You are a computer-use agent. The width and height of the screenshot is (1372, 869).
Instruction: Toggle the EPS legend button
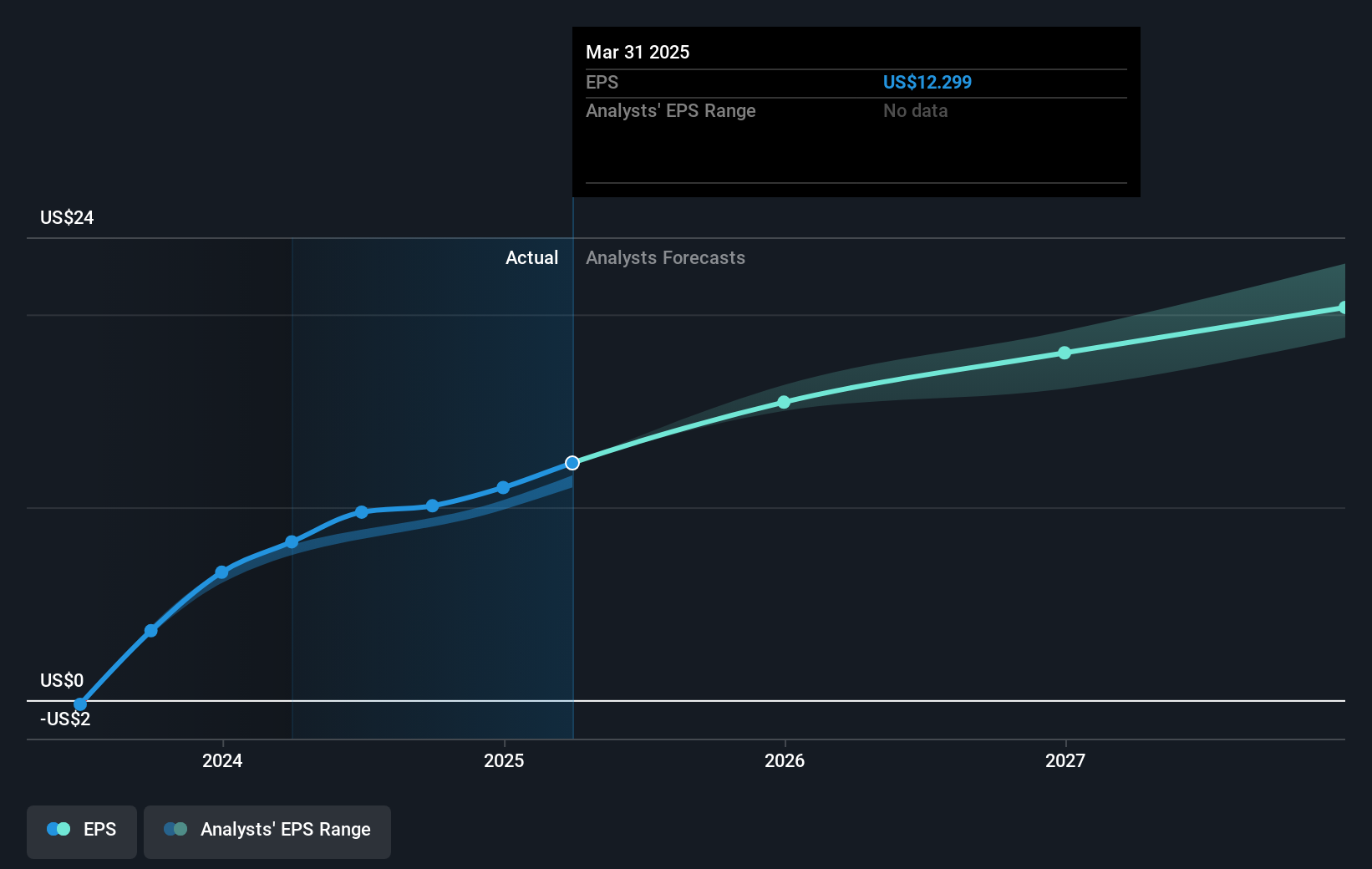pyautogui.click(x=82, y=831)
